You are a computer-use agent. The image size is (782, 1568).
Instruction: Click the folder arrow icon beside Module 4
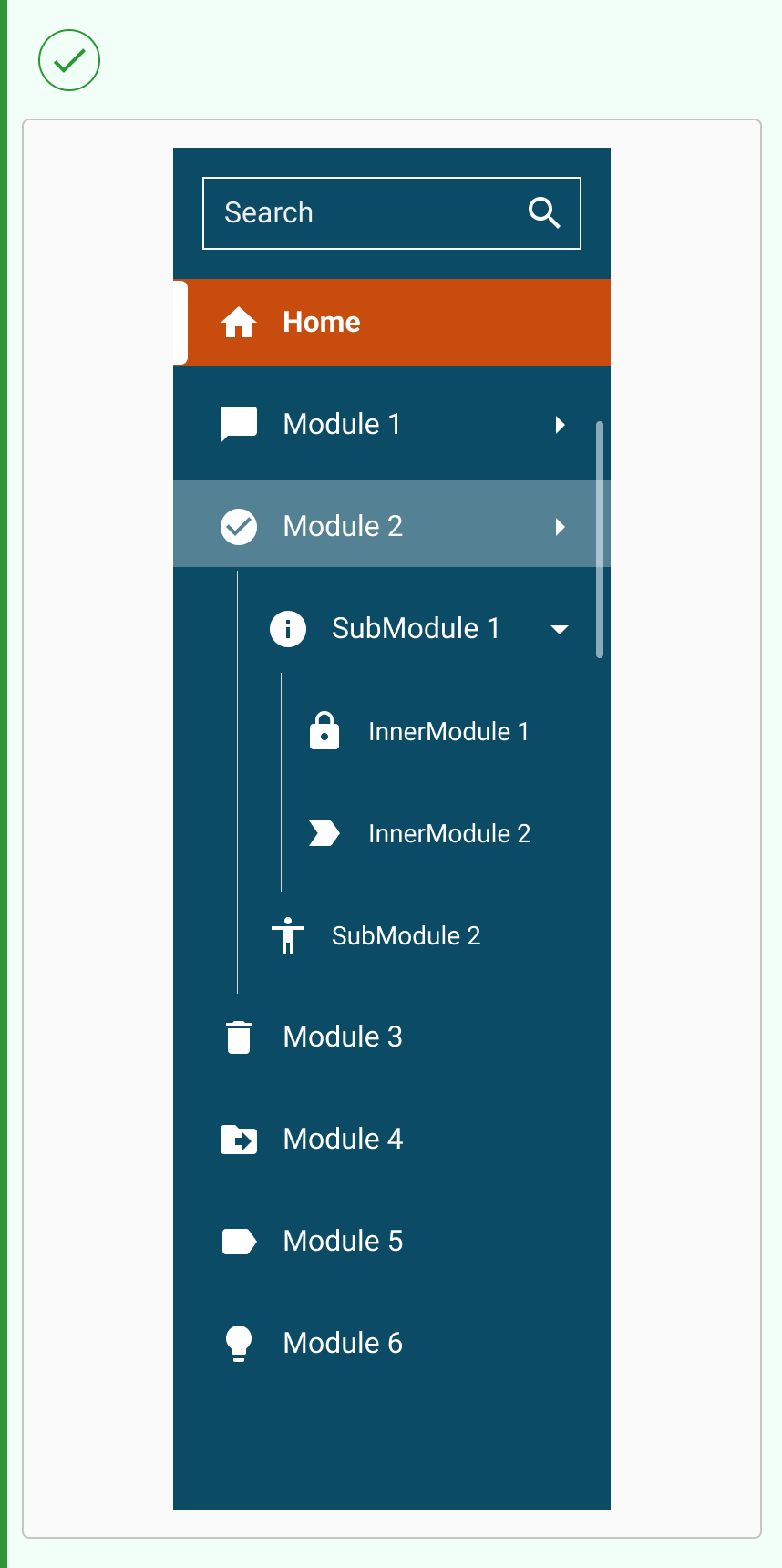[x=239, y=1140]
